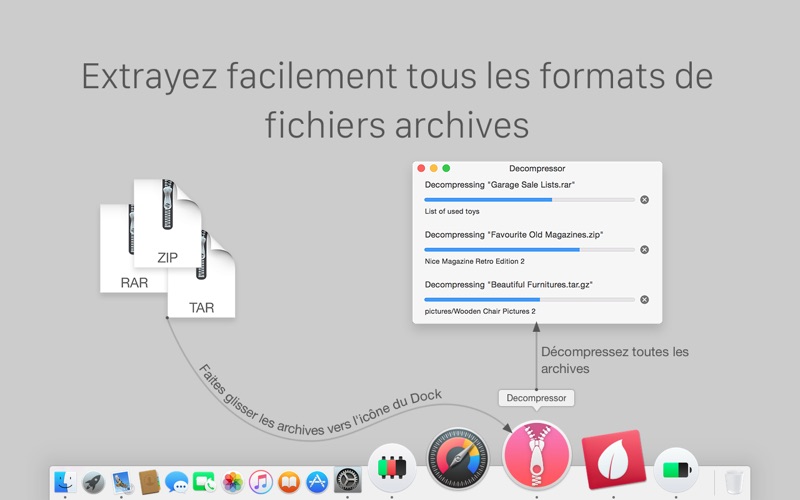This screenshot has width=800, height=500.
Task: Cancel decompressing Beautiful Furnitures.tar.gz
Action: (644, 299)
